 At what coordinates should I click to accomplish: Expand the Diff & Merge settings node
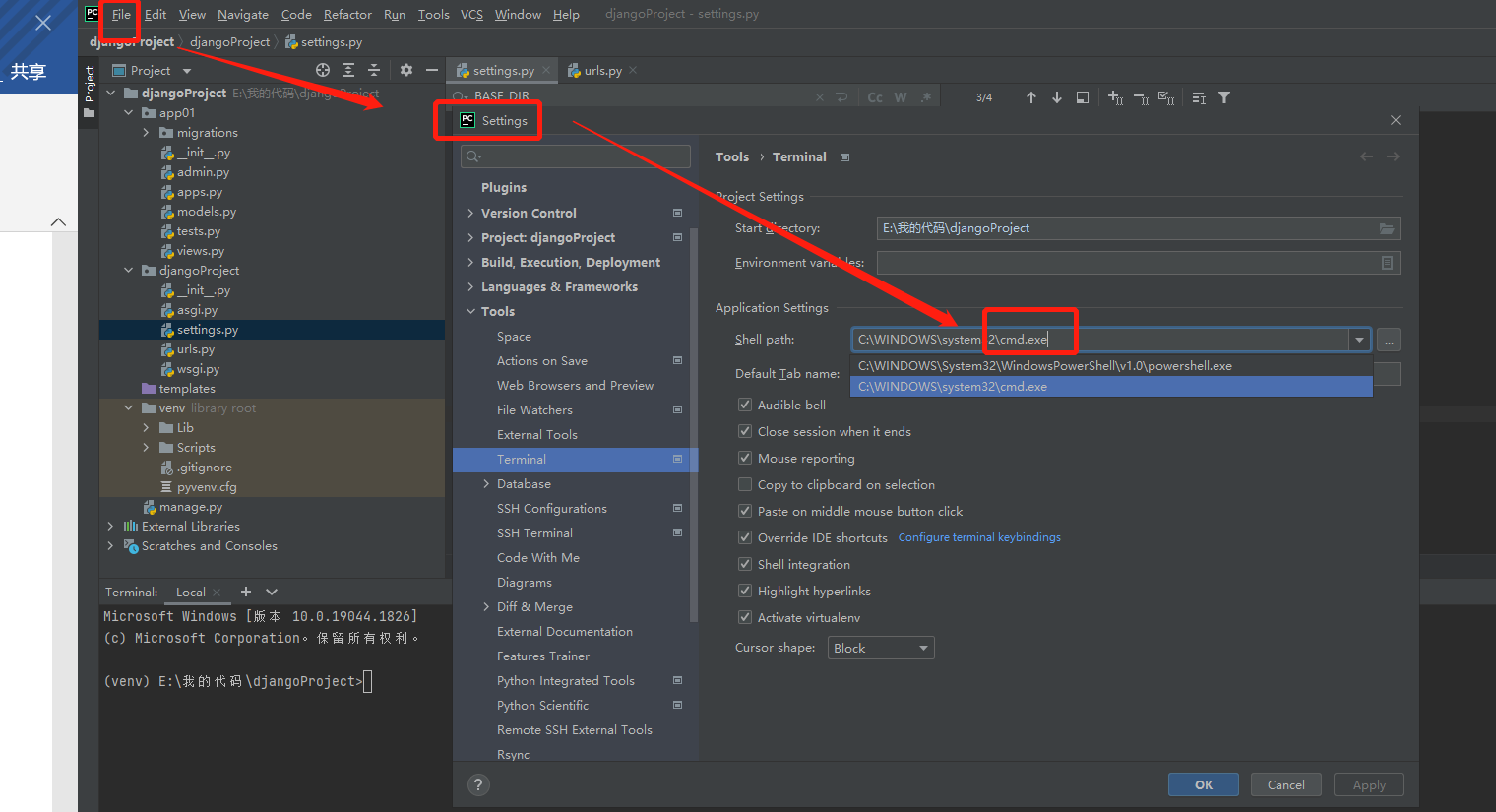[486, 606]
